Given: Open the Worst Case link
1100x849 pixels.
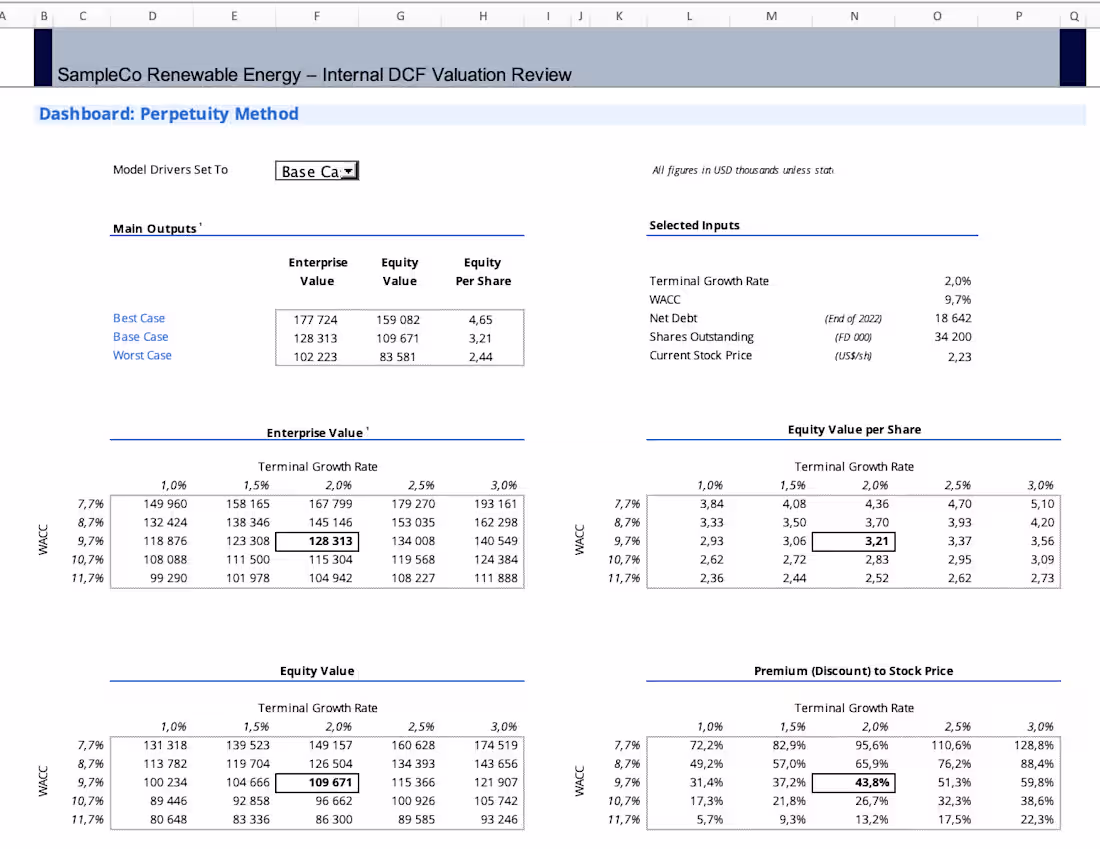Looking at the screenshot, I should click(142, 355).
